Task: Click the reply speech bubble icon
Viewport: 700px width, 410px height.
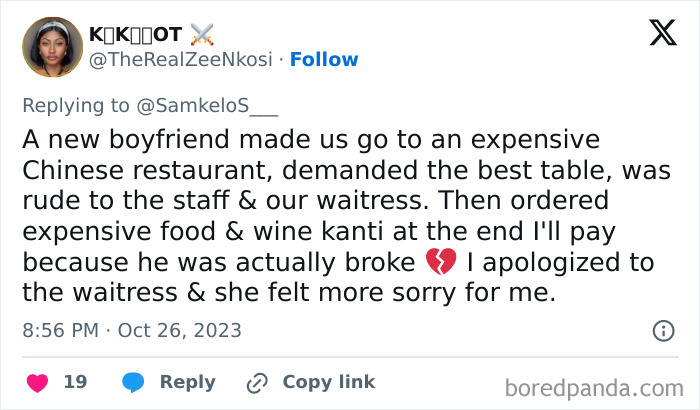Action: click(x=133, y=382)
